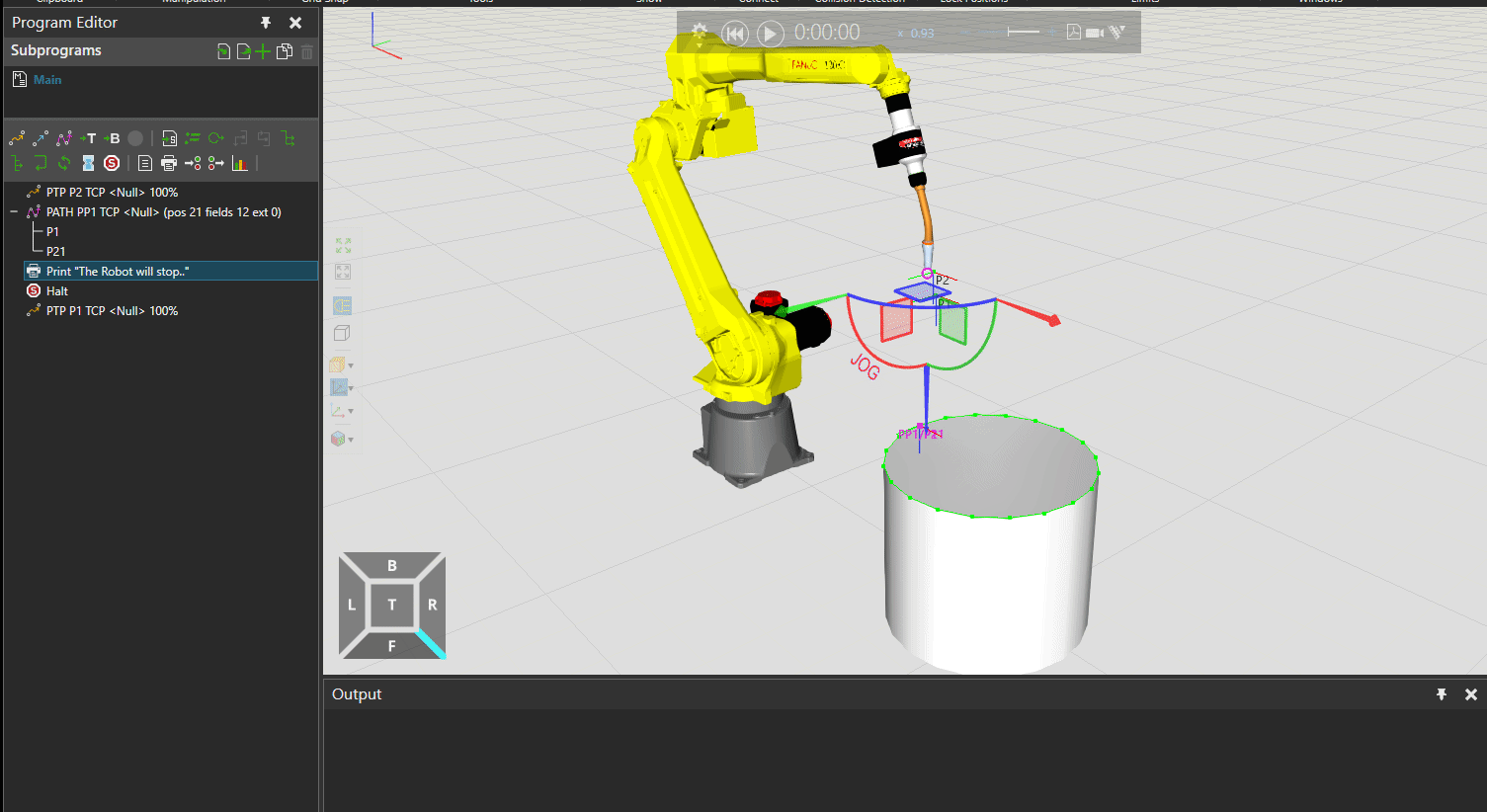Screen dimensions: 1487x812
Task: Collapse the PATH PP1 statement
Action: click(x=14, y=212)
